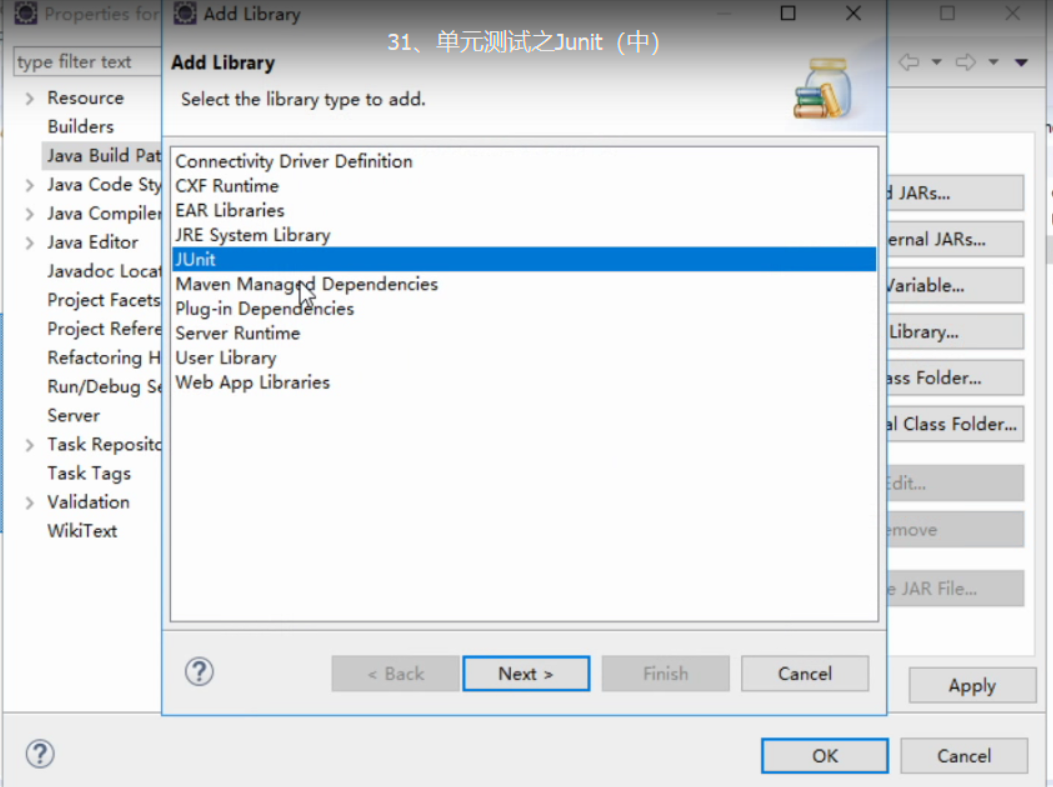Select Java Build Path in the tree
1053x787 pixels.
click(x=103, y=156)
